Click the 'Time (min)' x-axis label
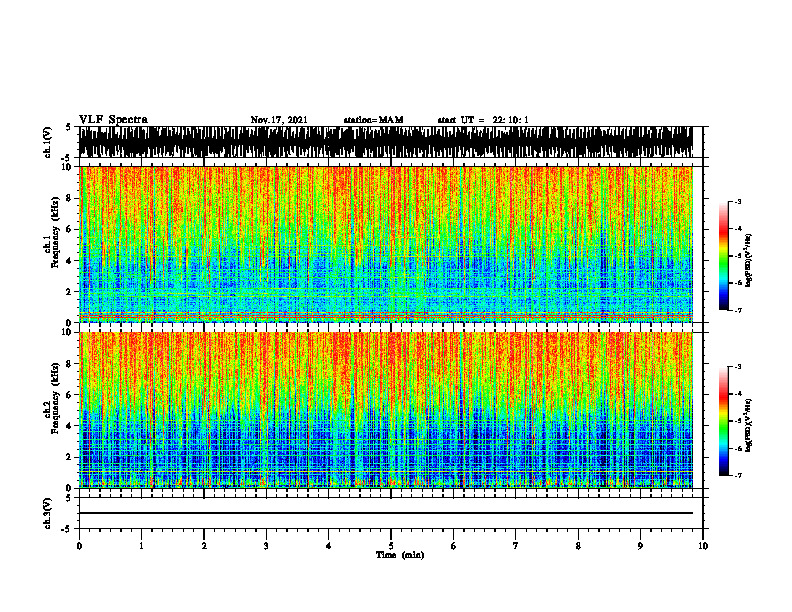The width and height of the screenshot is (792, 612). tap(400, 555)
